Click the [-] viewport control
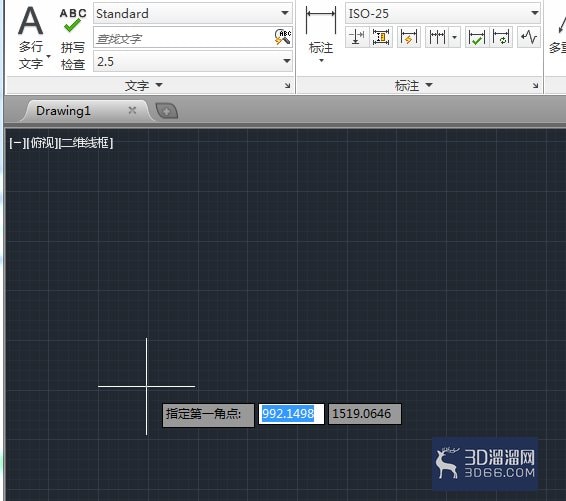The width and height of the screenshot is (566, 501). (x=17, y=143)
